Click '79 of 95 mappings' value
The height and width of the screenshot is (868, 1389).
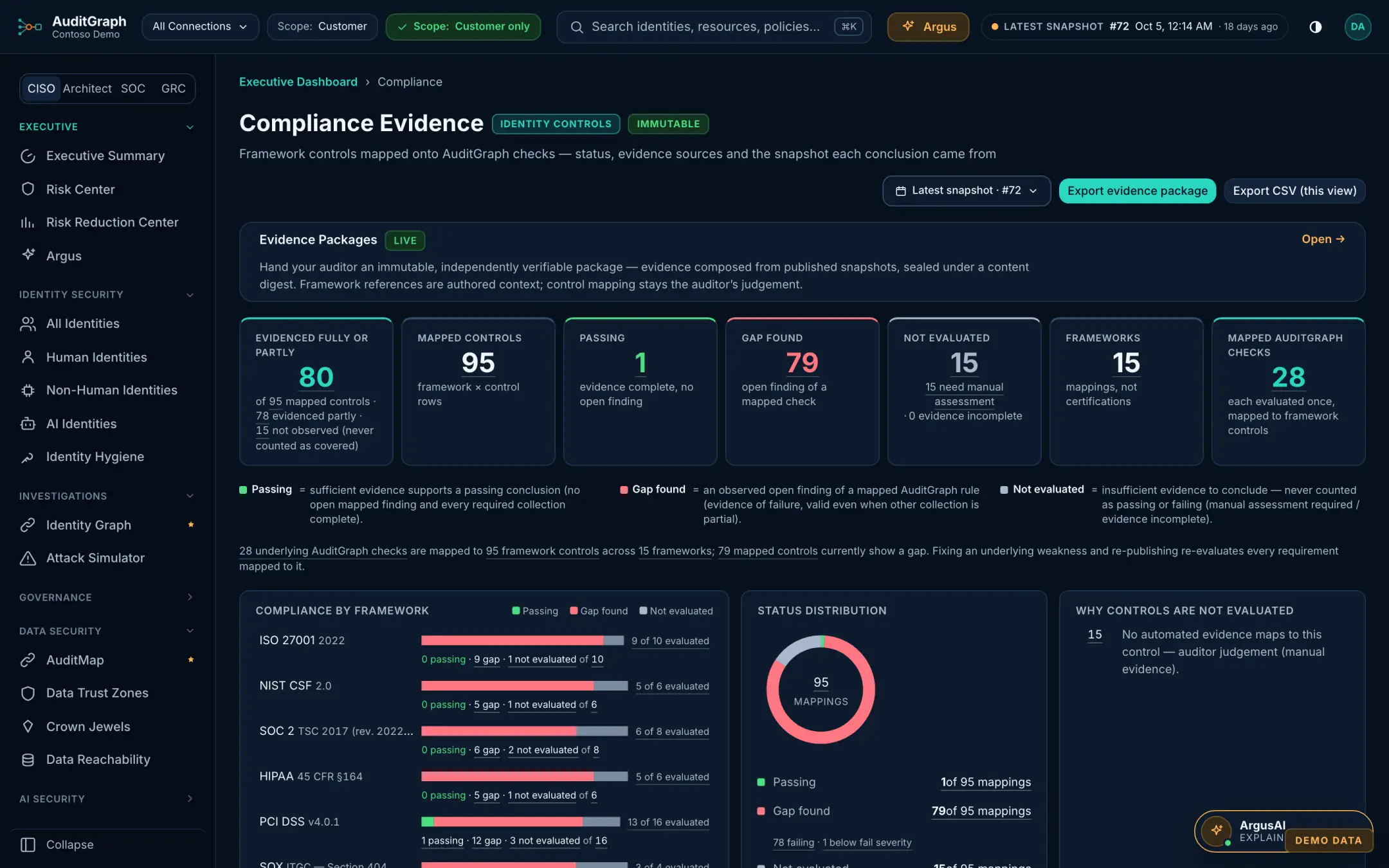point(981,811)
